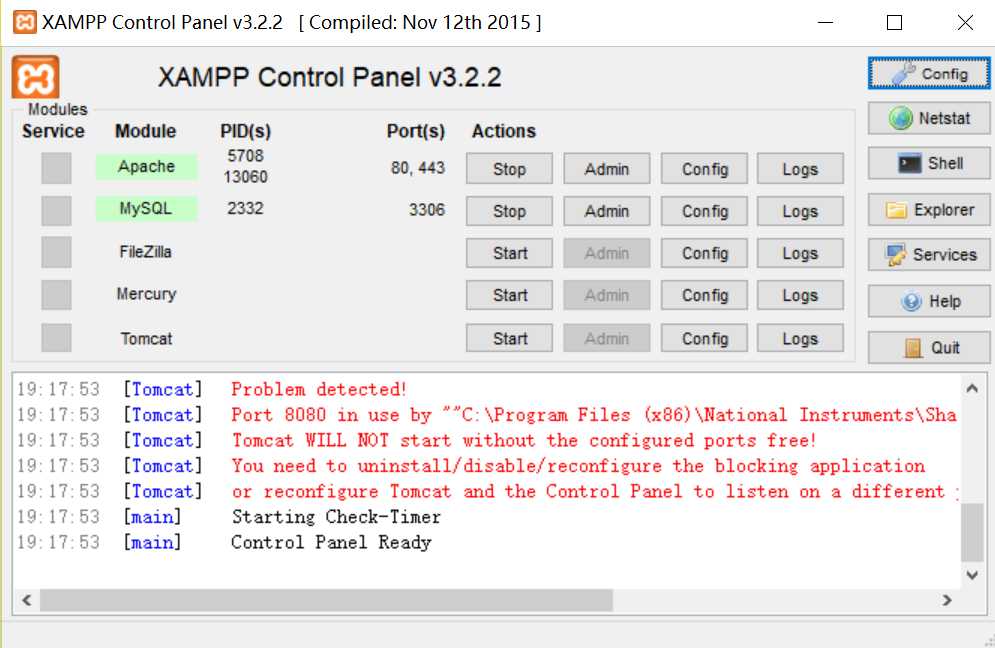The width and height of the screenshot is (995, 648).
Task: Open Apache Admin page
Action: tap(607, 169)
